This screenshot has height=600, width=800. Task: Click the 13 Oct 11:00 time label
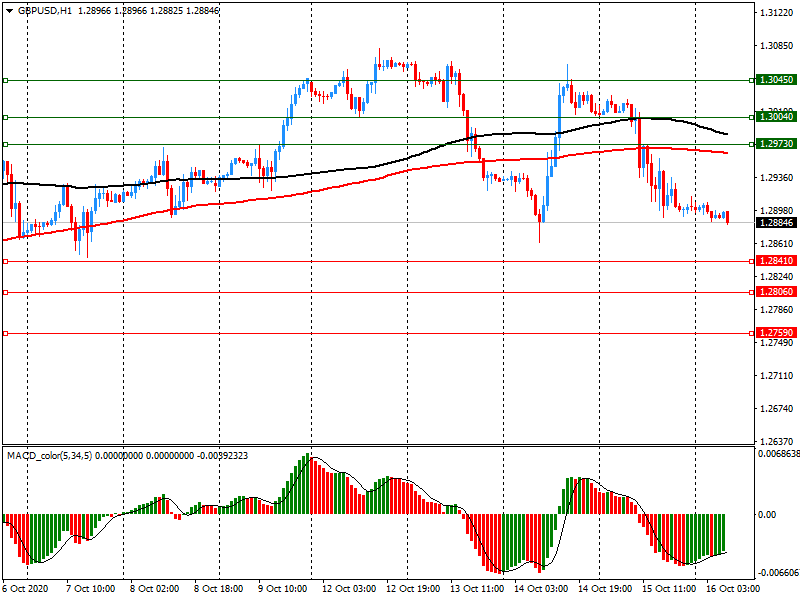pos(477,589)
